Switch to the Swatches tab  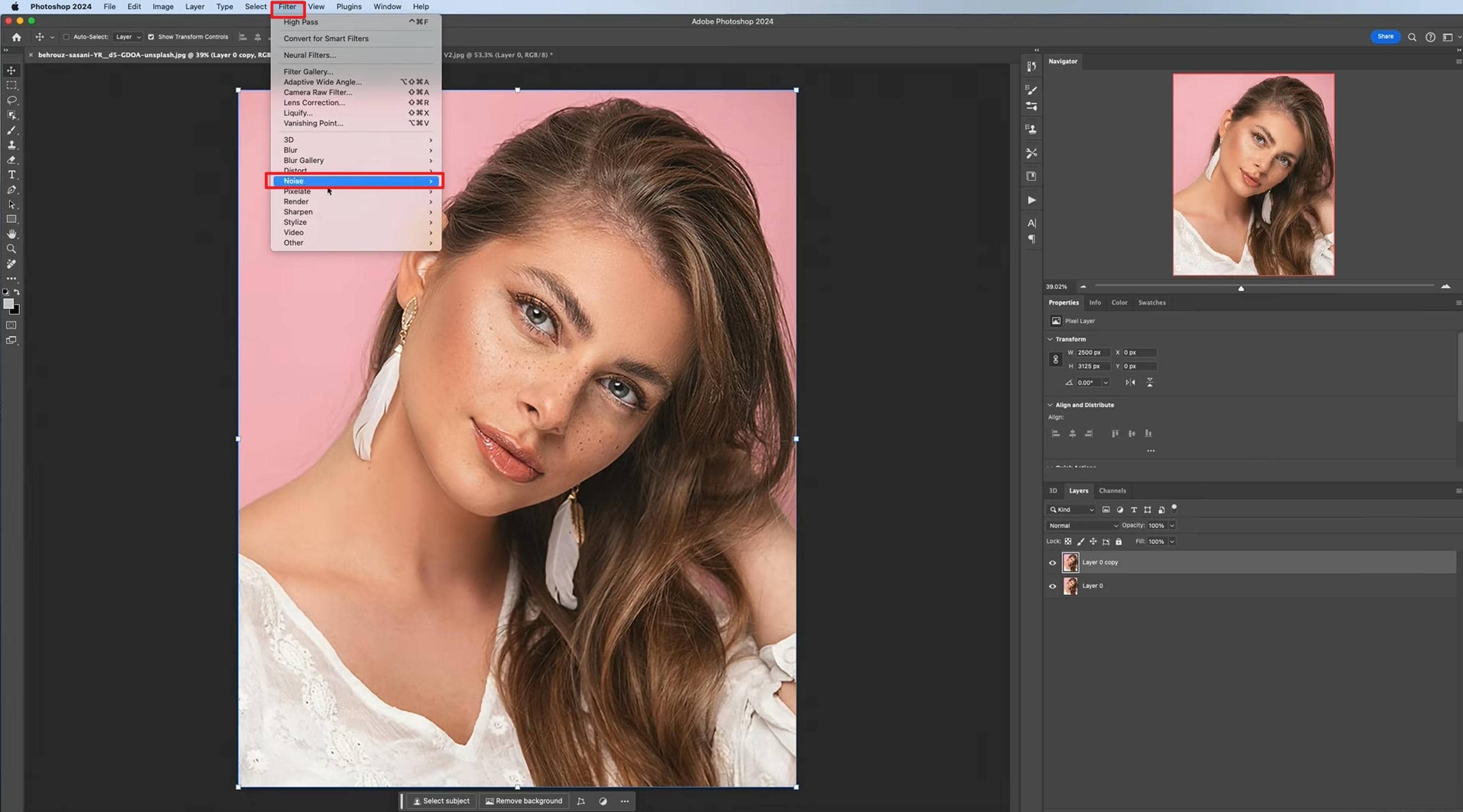tap(1151, 302)
